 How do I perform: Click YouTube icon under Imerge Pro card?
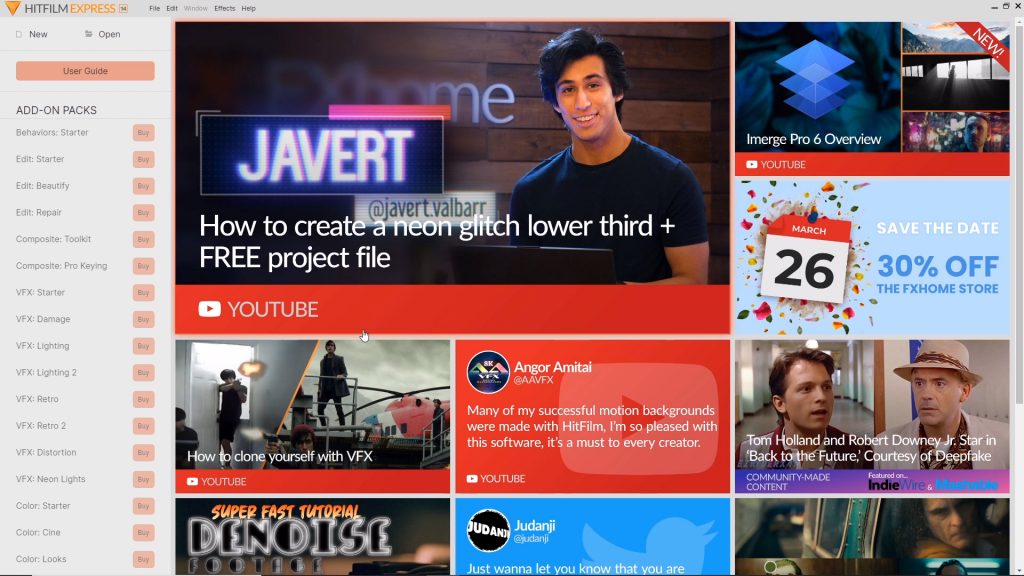point(752,165)
